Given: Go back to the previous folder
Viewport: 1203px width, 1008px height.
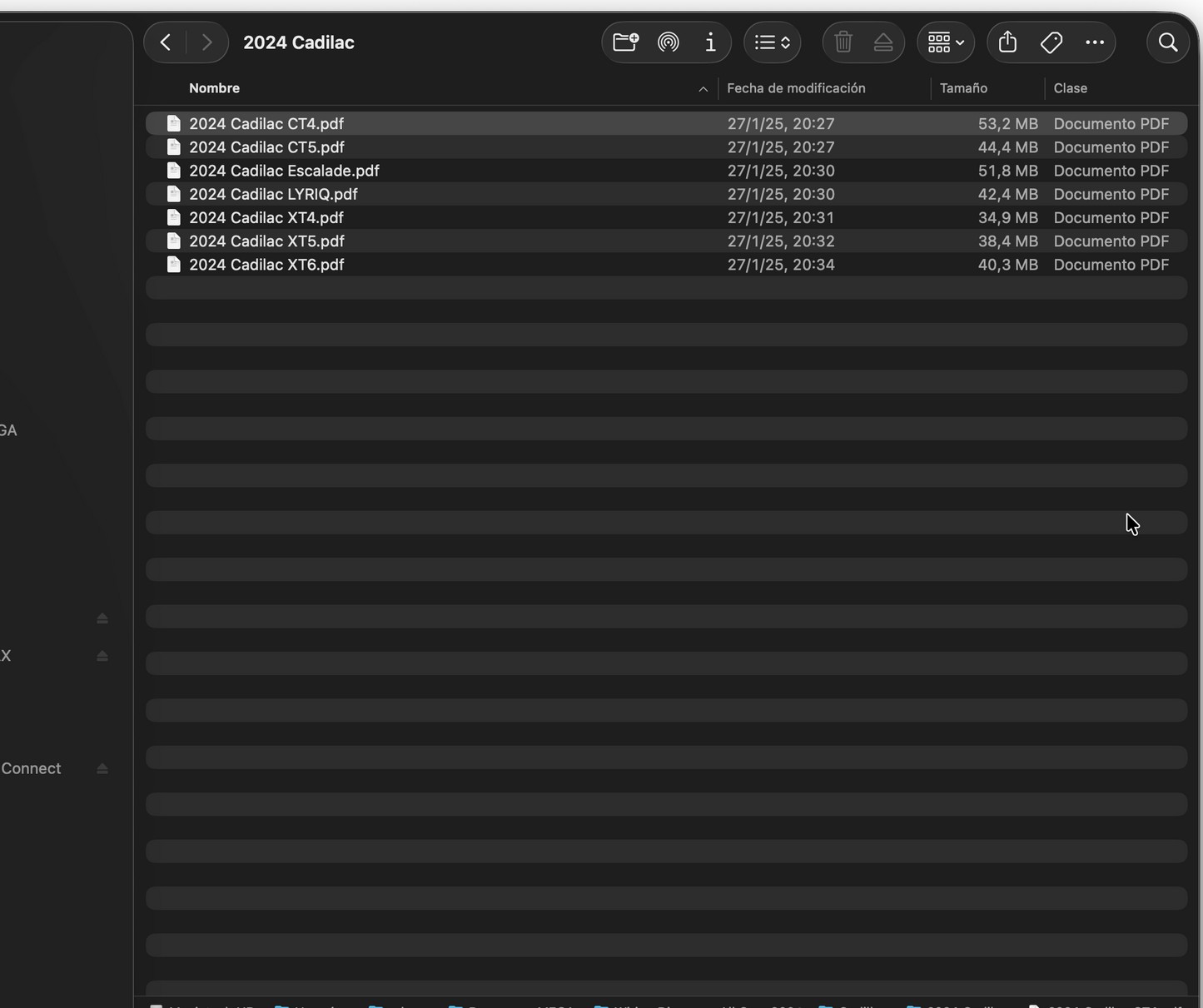Looking at the screenshot, I should coord(166,42).
